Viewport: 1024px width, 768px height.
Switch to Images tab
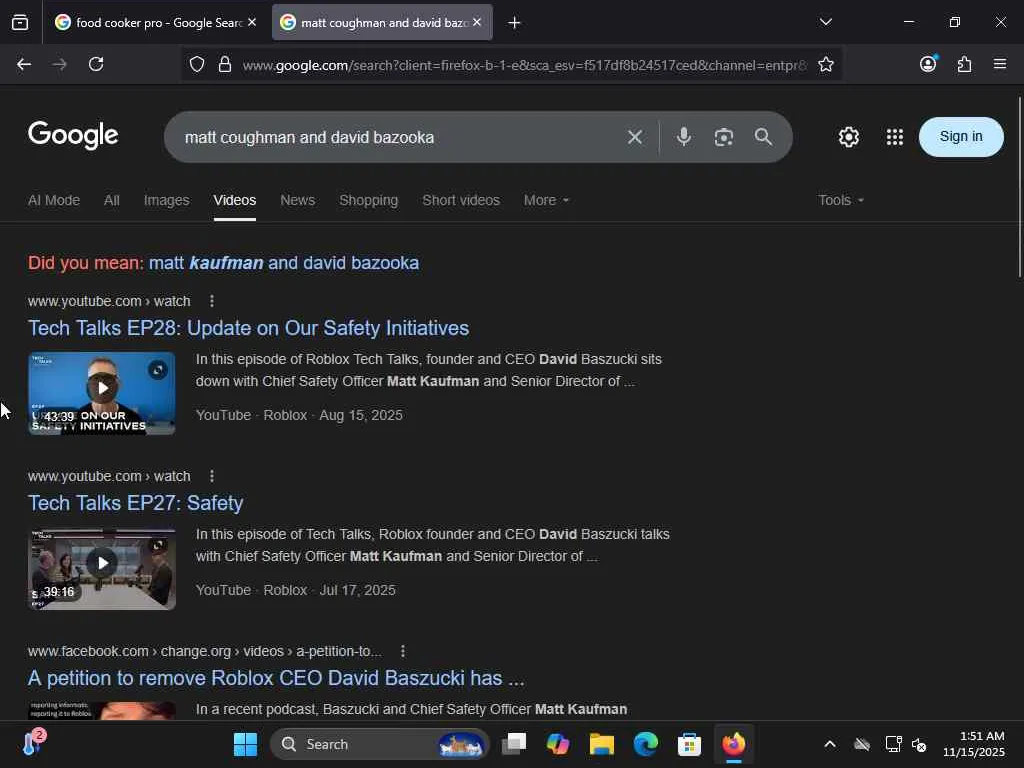pyautogui.click(x=167, y=200)
